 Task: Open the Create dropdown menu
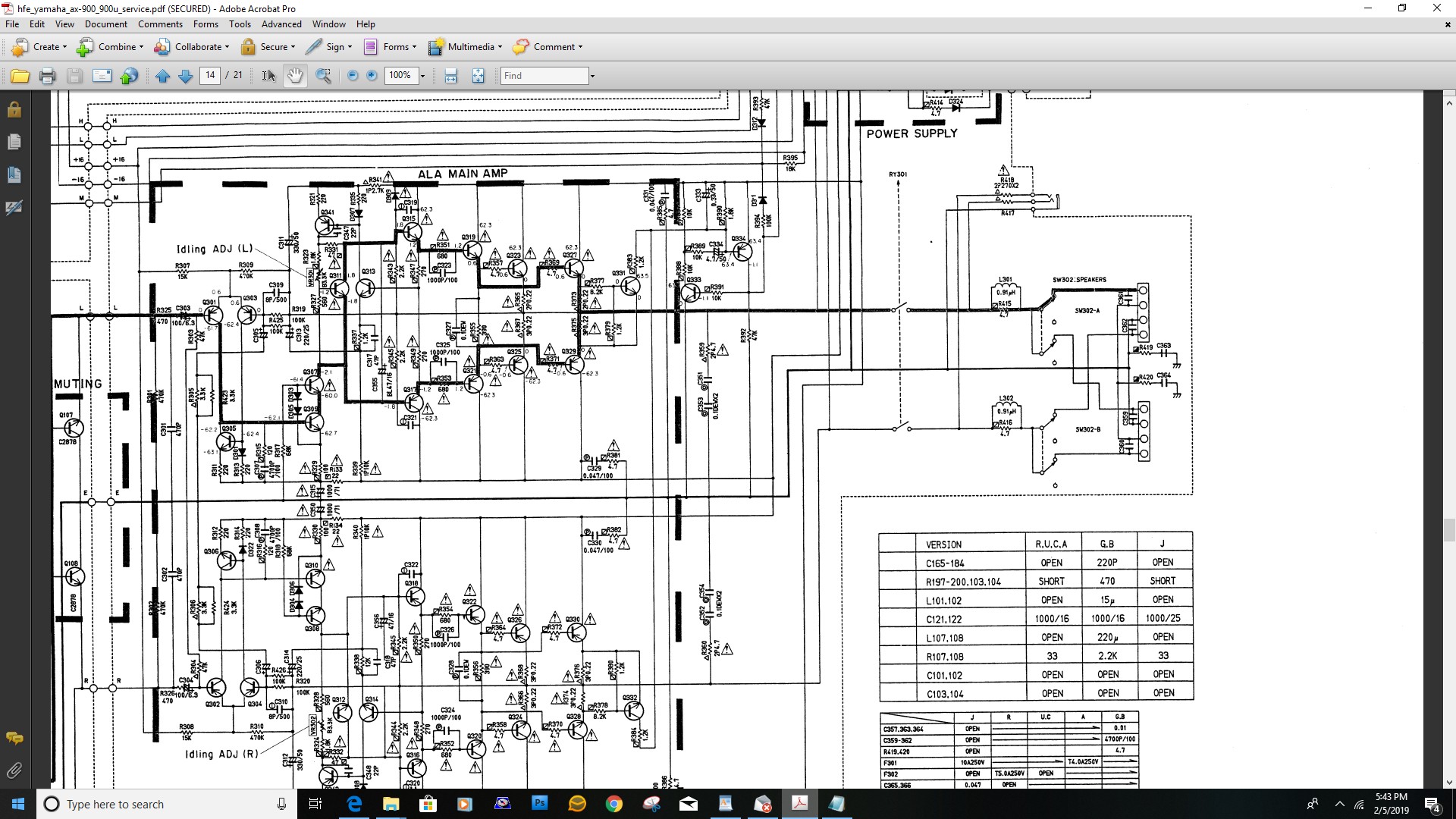(39, 47)
